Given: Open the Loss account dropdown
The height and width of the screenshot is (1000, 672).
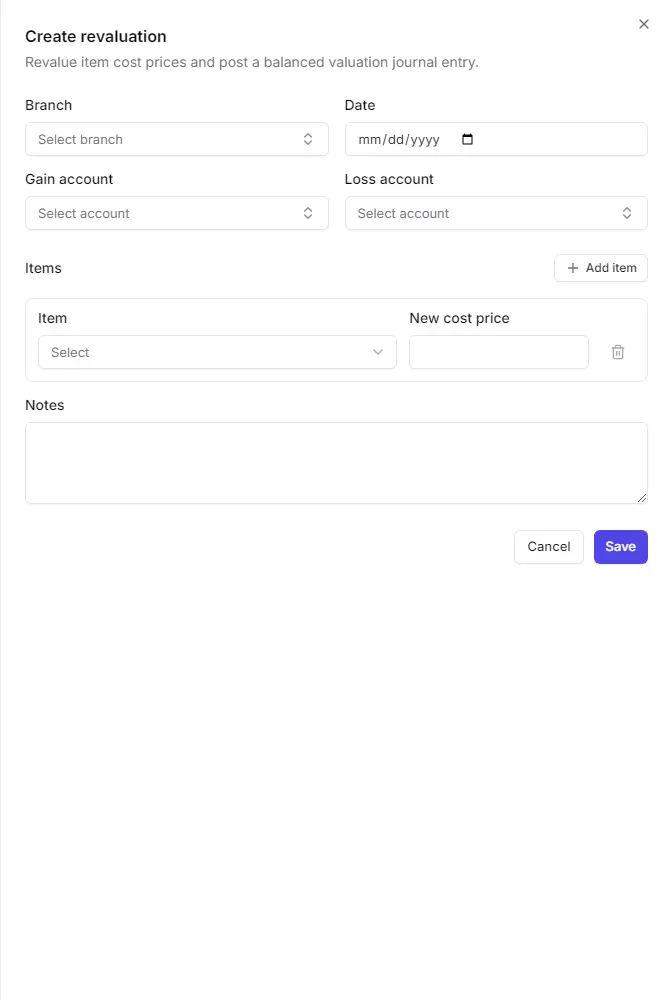Looking at the screenshot, I should 496,213.
